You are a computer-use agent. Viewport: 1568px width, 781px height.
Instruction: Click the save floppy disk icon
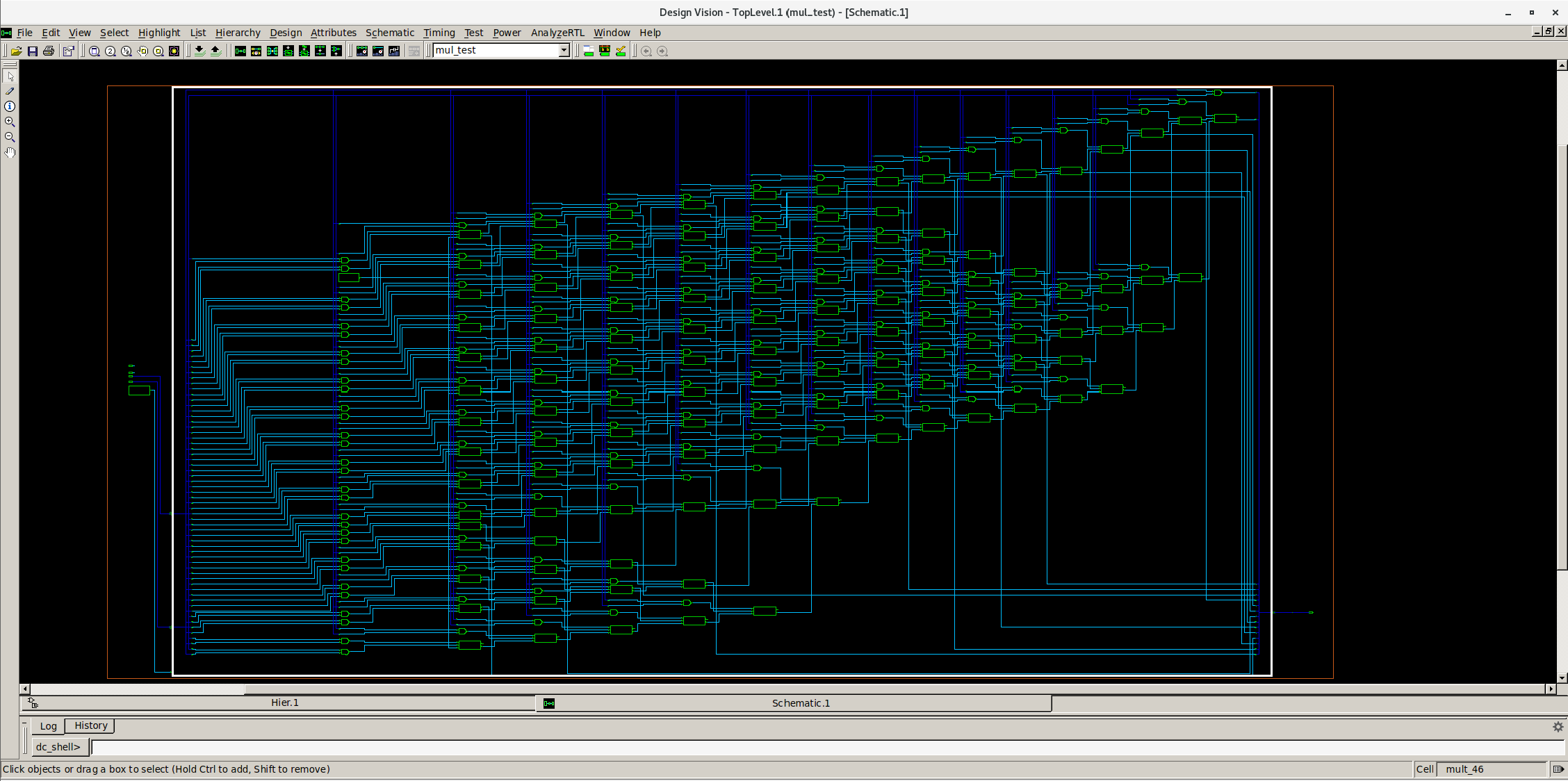pos(32,51)
